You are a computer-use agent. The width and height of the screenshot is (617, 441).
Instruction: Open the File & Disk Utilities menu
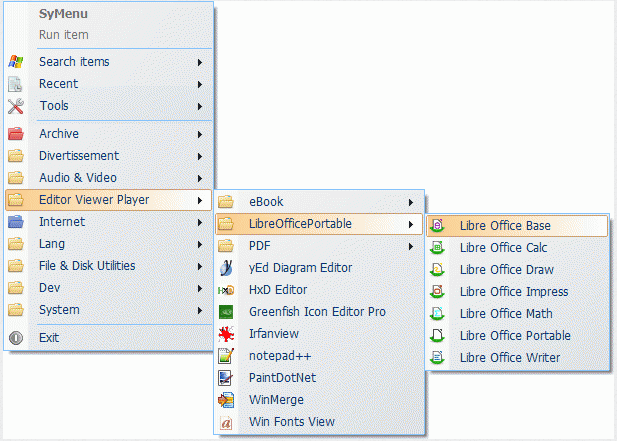coord(109,266)
